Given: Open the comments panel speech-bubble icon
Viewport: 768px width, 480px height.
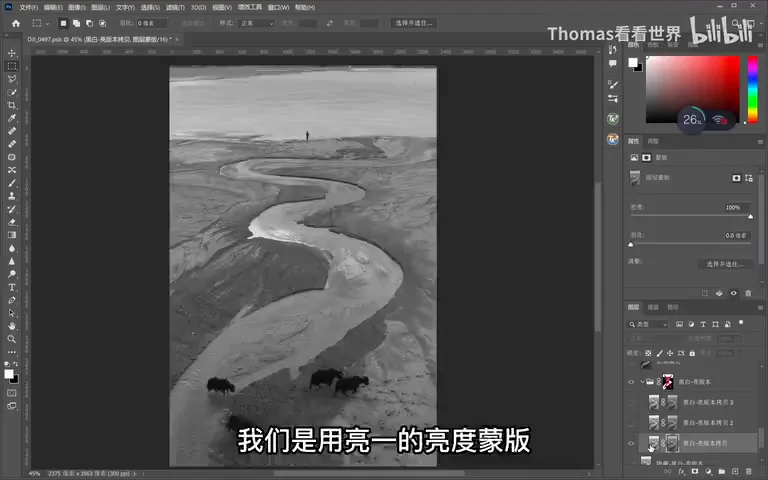Looking at the screenshot, I should point(613,63).
